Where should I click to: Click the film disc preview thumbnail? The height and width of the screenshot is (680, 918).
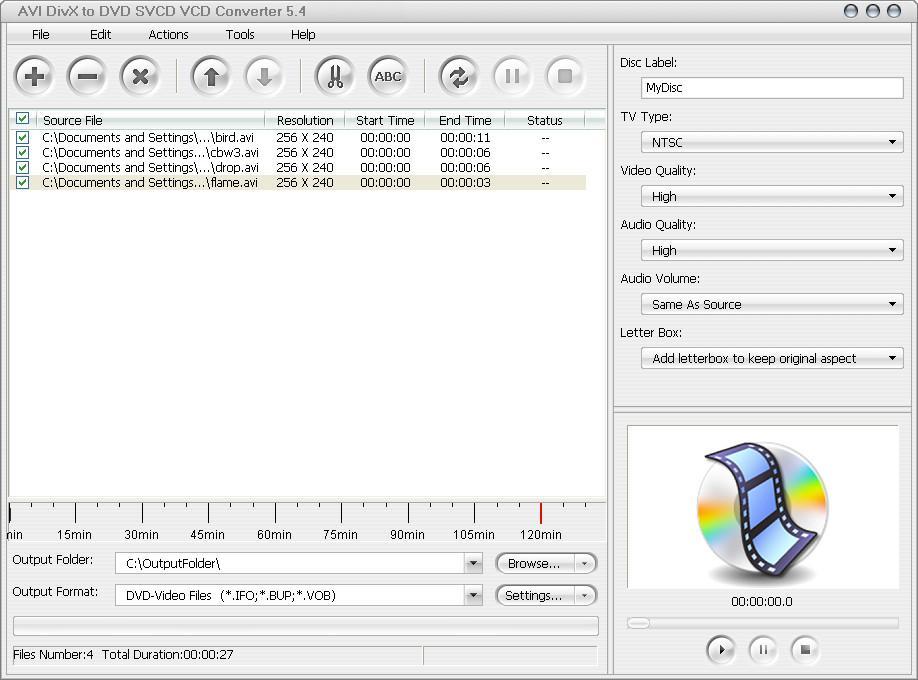pyautogui.click(x=763, y=507)
